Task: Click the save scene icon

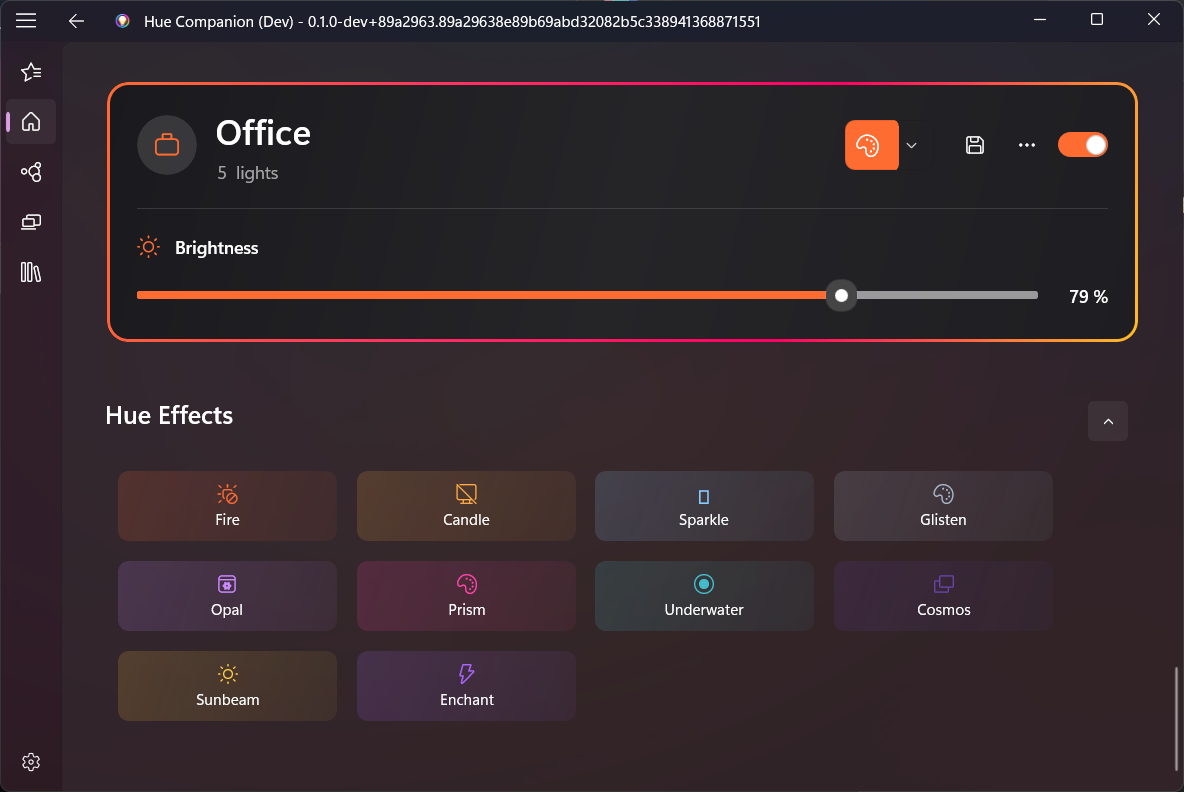Action: (x=975, y=145)
